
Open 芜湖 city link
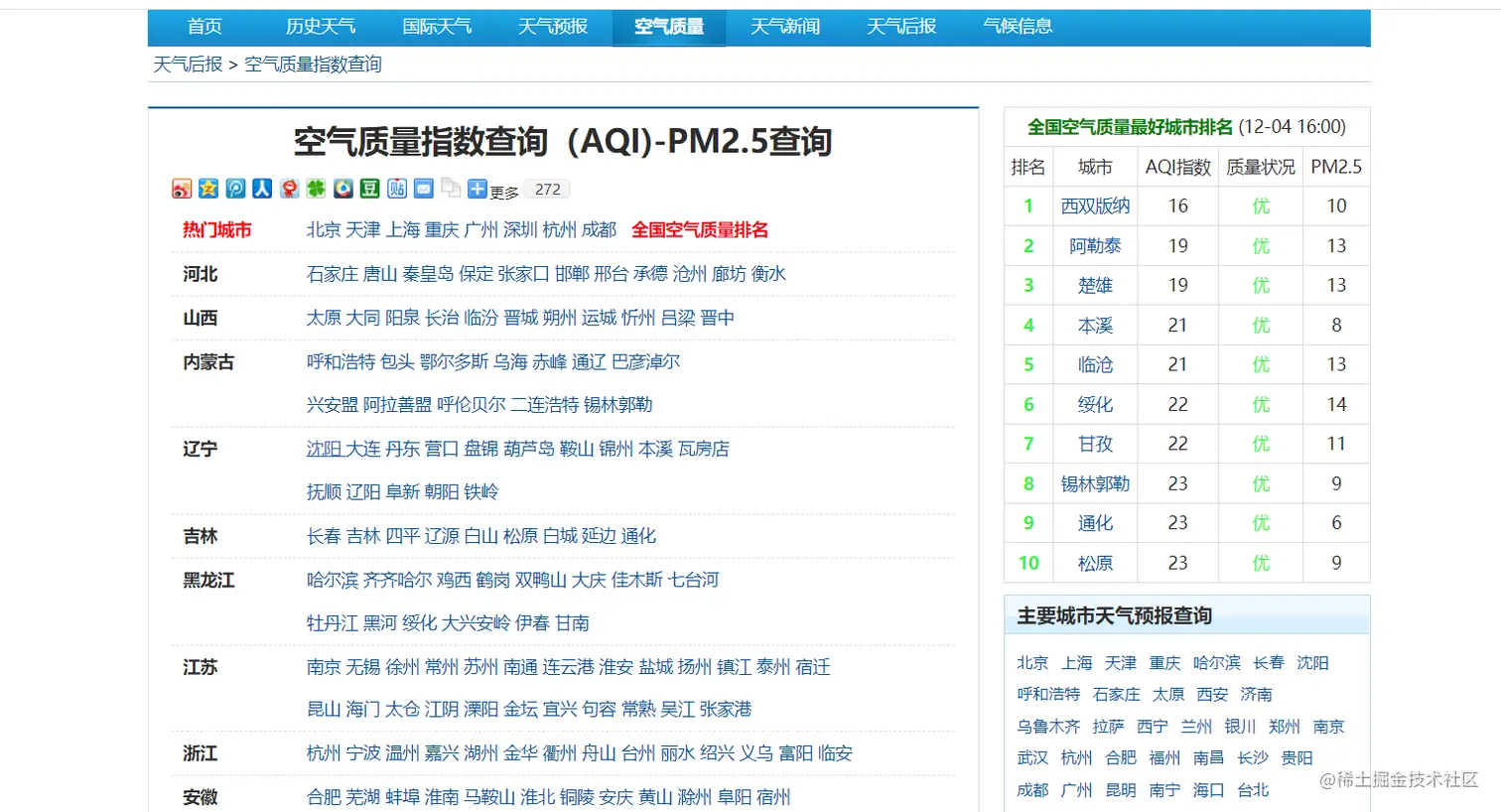(x=363, y=797)
